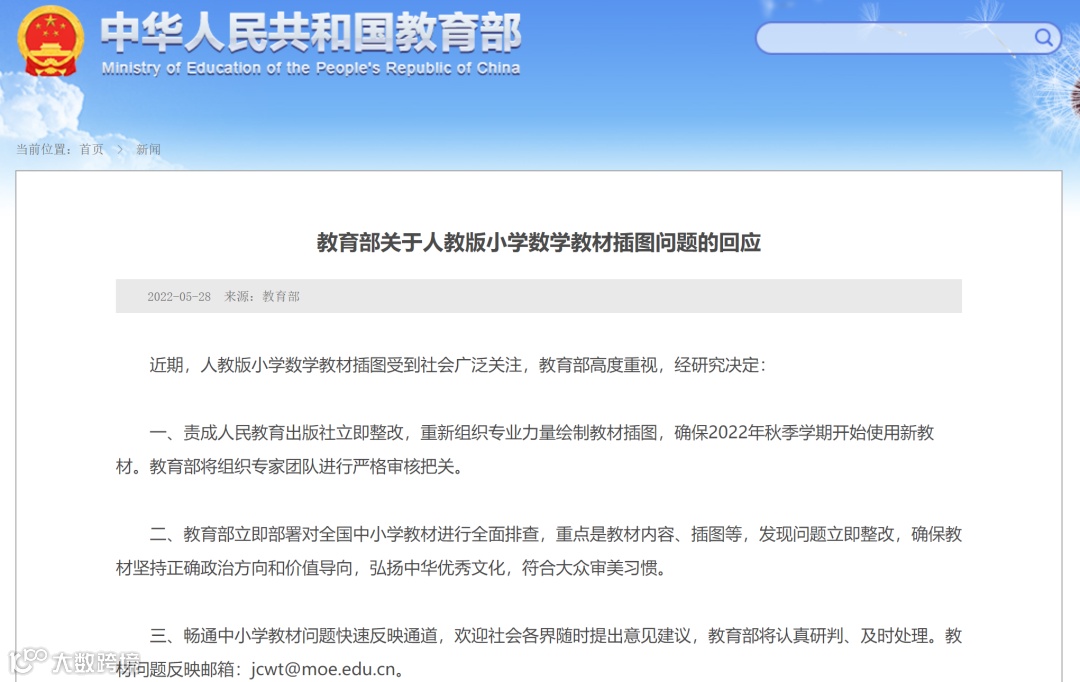Click the Ministry of Education English subtitle
This screenshot has width=1080, height=682.
click(311, 68)
